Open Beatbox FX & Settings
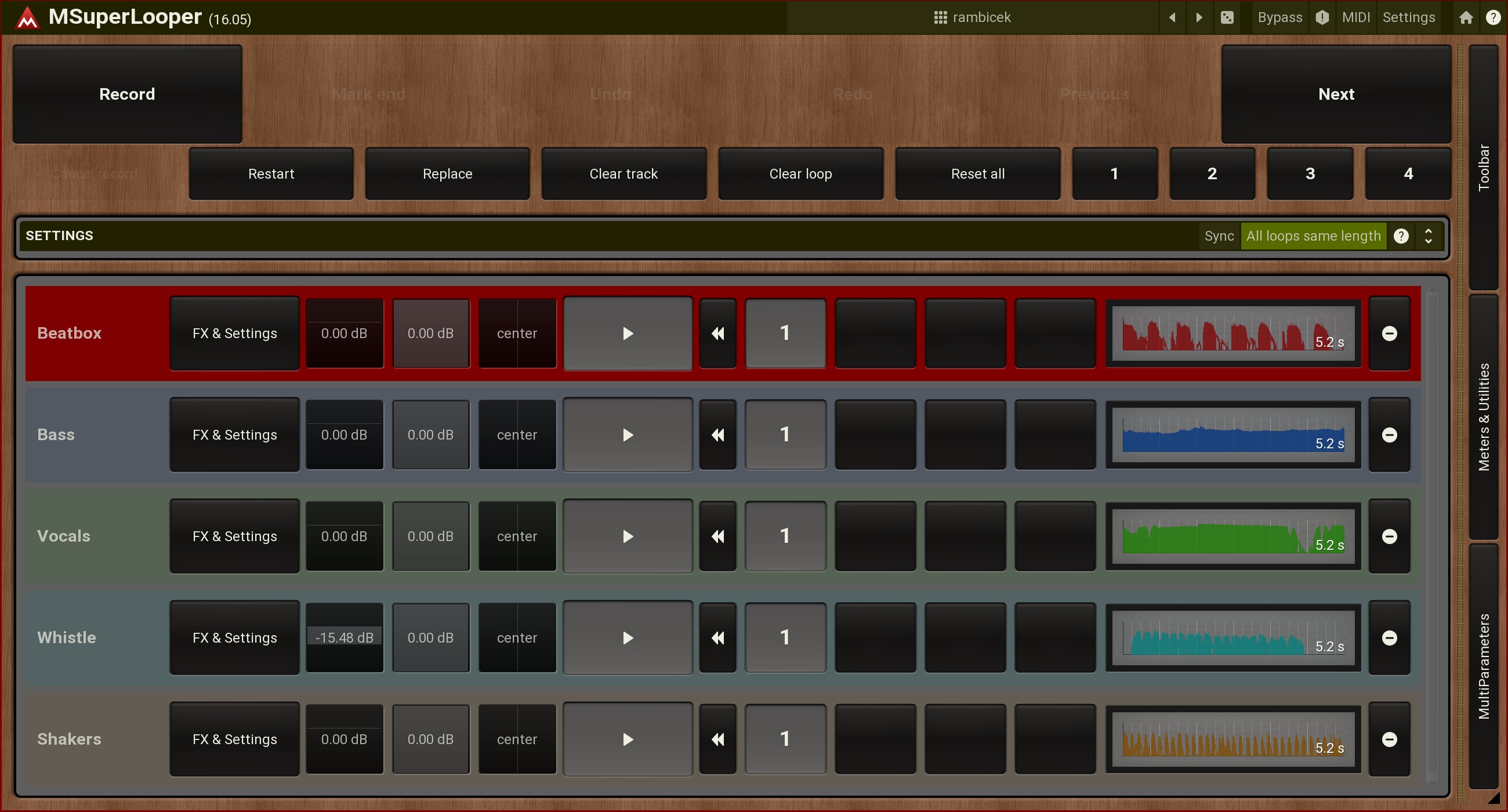This screenshot has height=812, width=1508. click(x=235, y=333)
